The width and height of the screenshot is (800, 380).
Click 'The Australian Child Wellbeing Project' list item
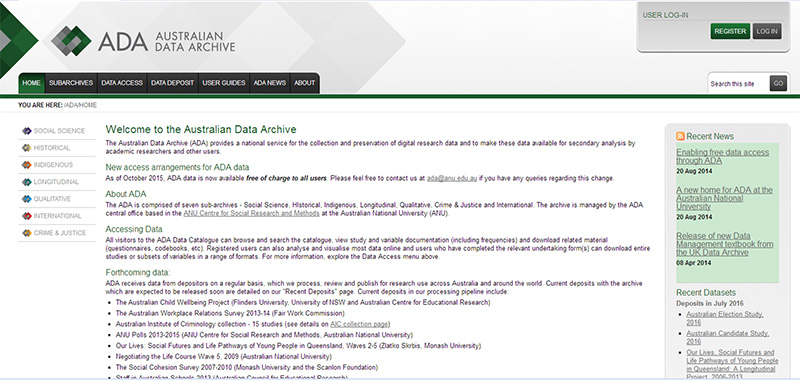(x=303, y=302)
